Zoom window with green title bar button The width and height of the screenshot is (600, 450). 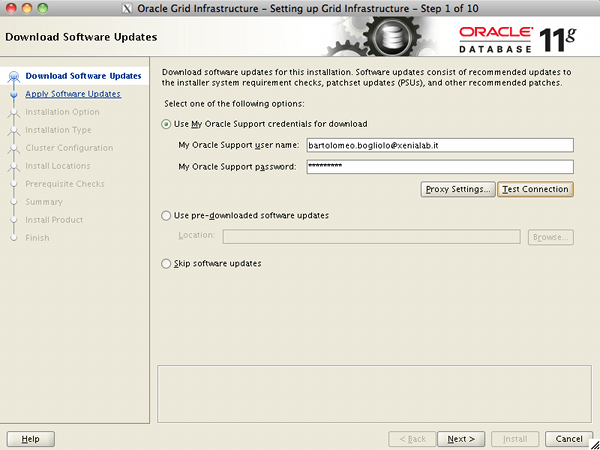(x=43, y=8)
